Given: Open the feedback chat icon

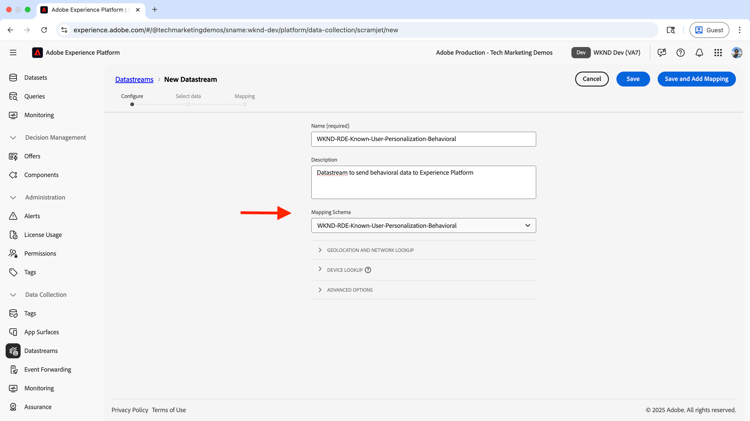Looking at the screenshot, I should pos(662,53).
